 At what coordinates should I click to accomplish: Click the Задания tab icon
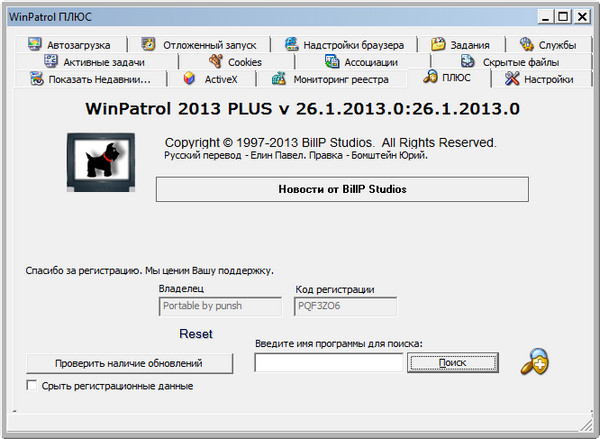pos(438,44)
